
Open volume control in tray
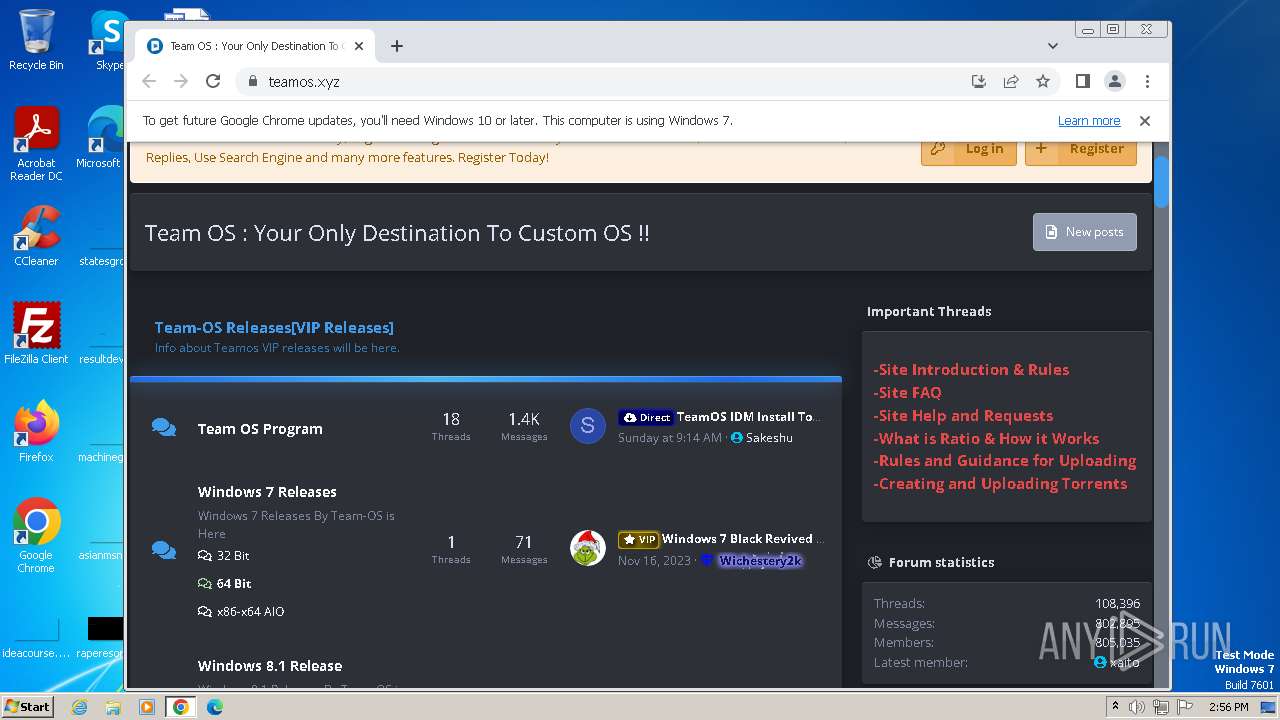[x=1138, y=707]
